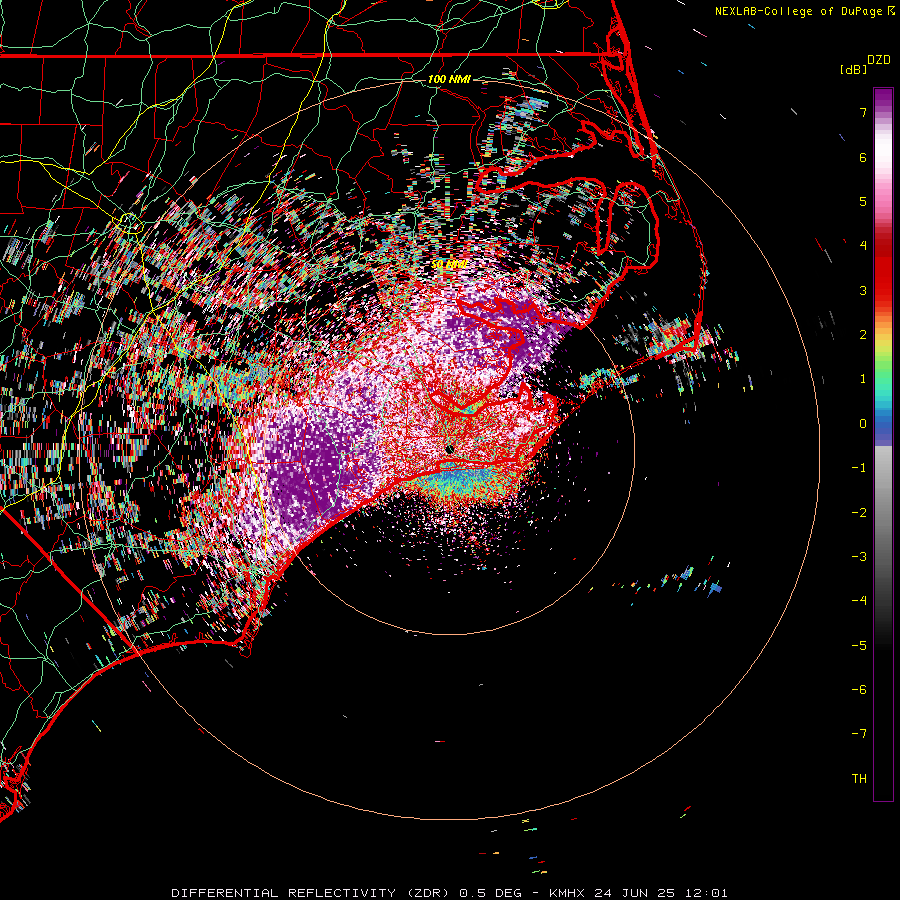Click the TH threshold label
Screen dimensions: 900x900
pyautogui.click(x=859, y=779)
